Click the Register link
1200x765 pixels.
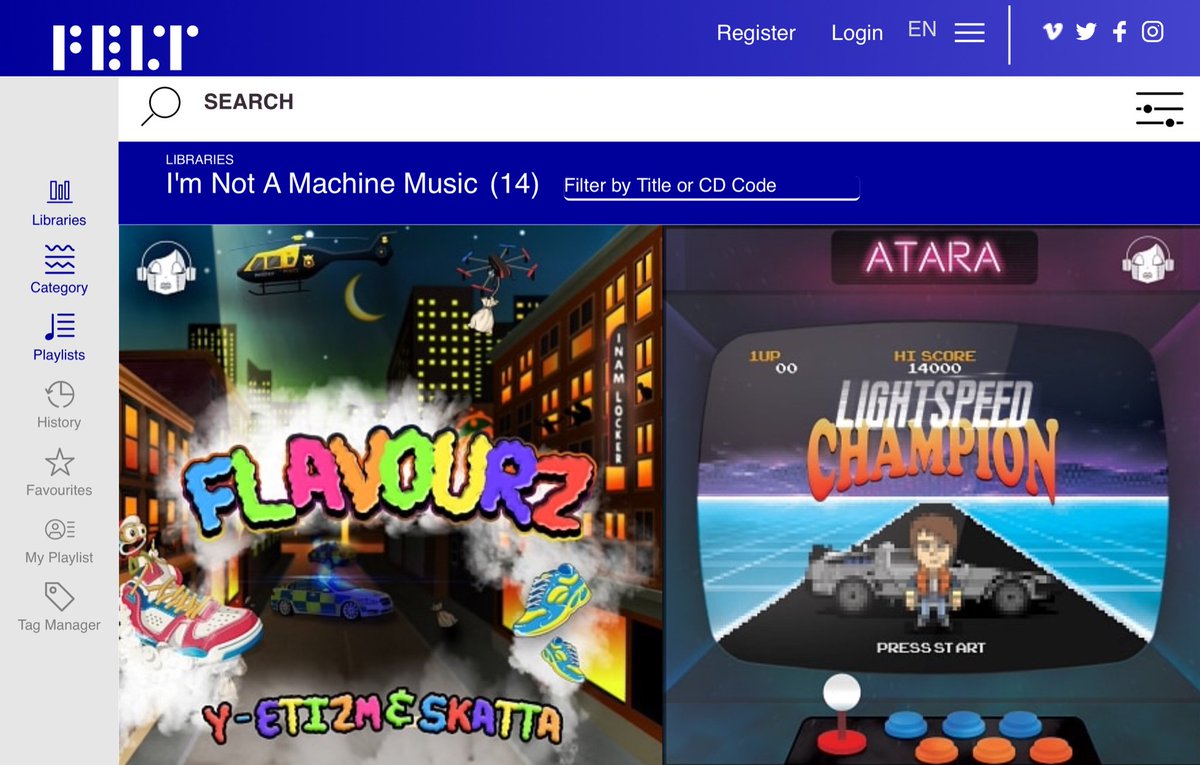point(756,33)
